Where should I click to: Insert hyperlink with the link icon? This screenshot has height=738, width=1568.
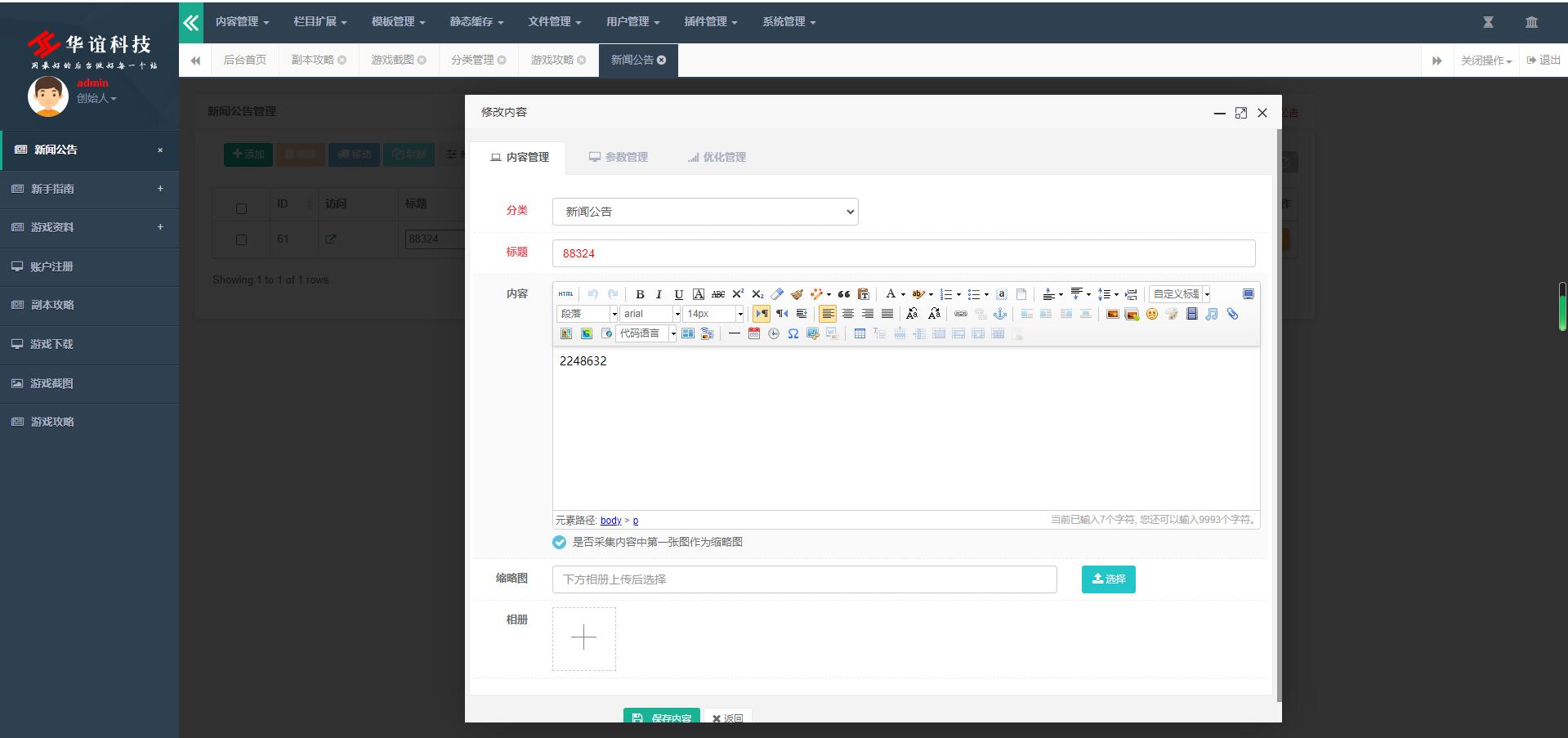(x=961, y=314)
